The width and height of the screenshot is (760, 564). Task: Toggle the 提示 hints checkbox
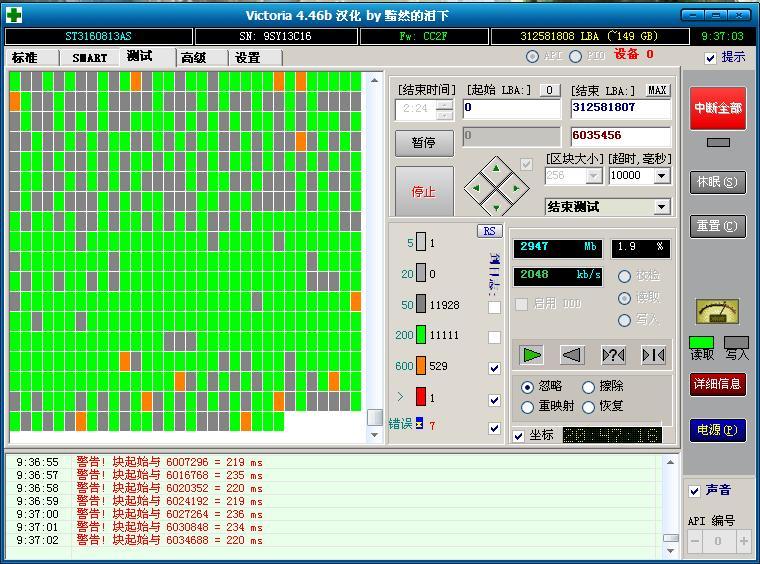[x=710, y=58]
